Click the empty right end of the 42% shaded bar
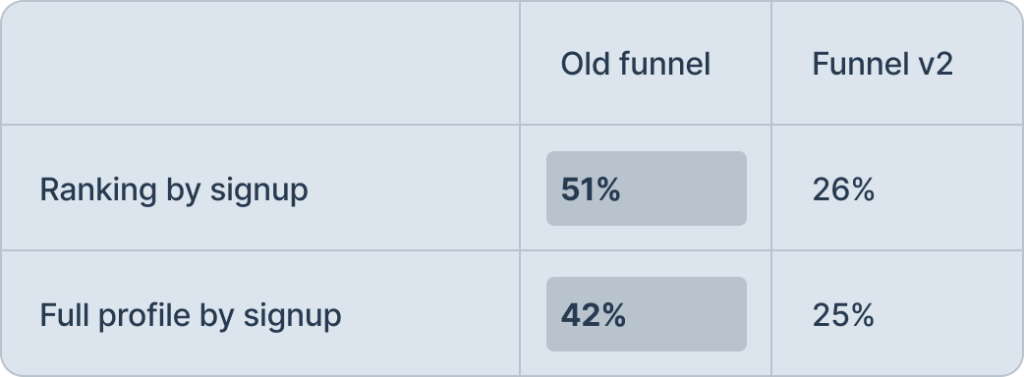The height and width of the screenshot is (377, 1024). point(689,314)
